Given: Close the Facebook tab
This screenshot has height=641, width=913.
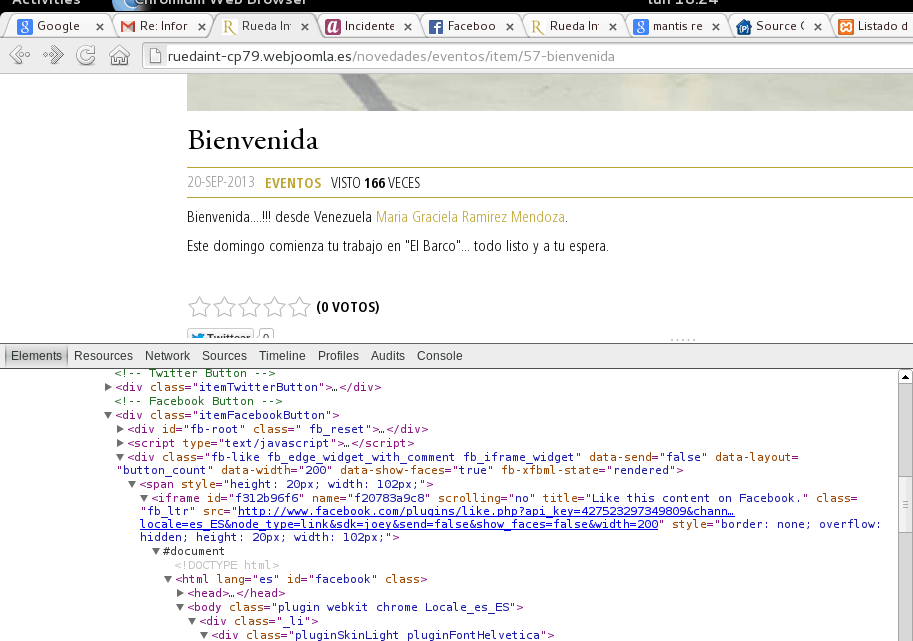Looking at the screenshot, I should [509, 27].
